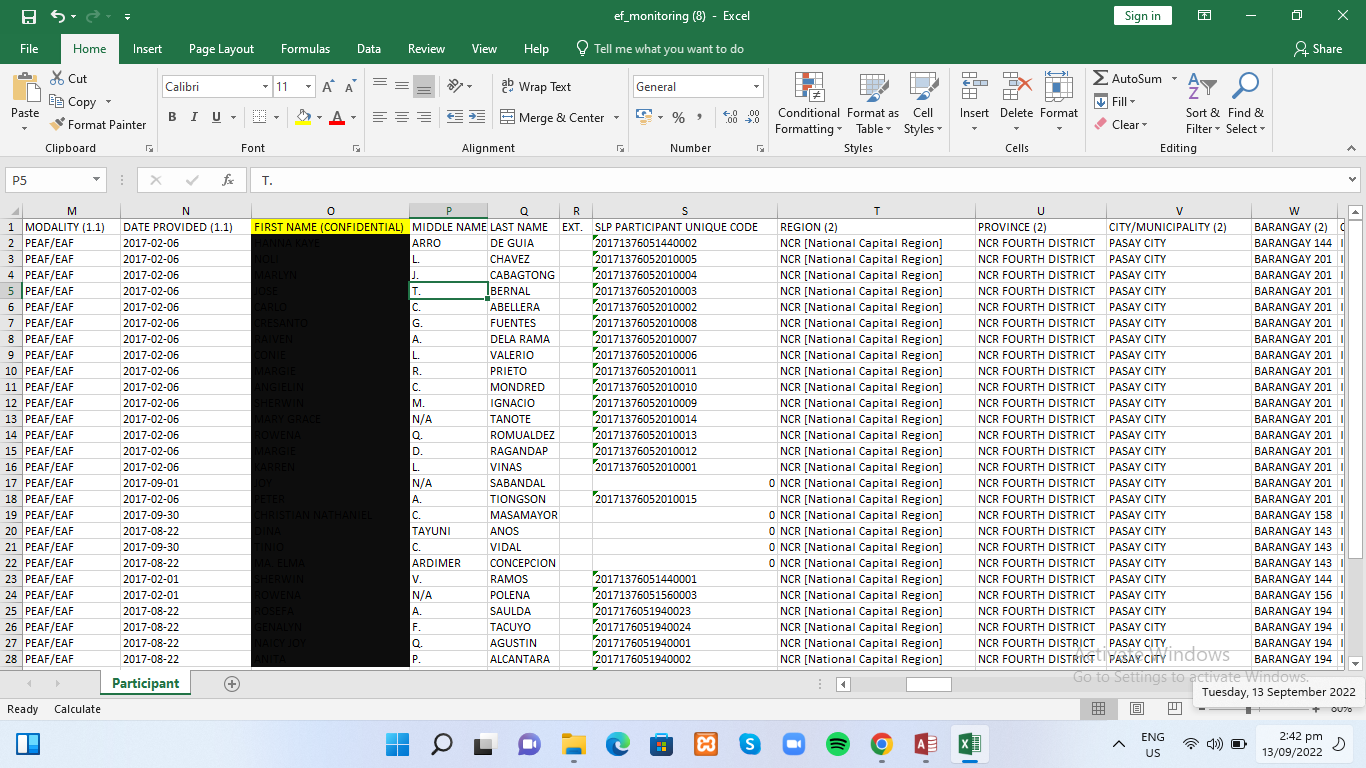The image size is (1366, 768).
Task: Expand the font name Calibri dropdown
Action: click(x=265, y=87)
